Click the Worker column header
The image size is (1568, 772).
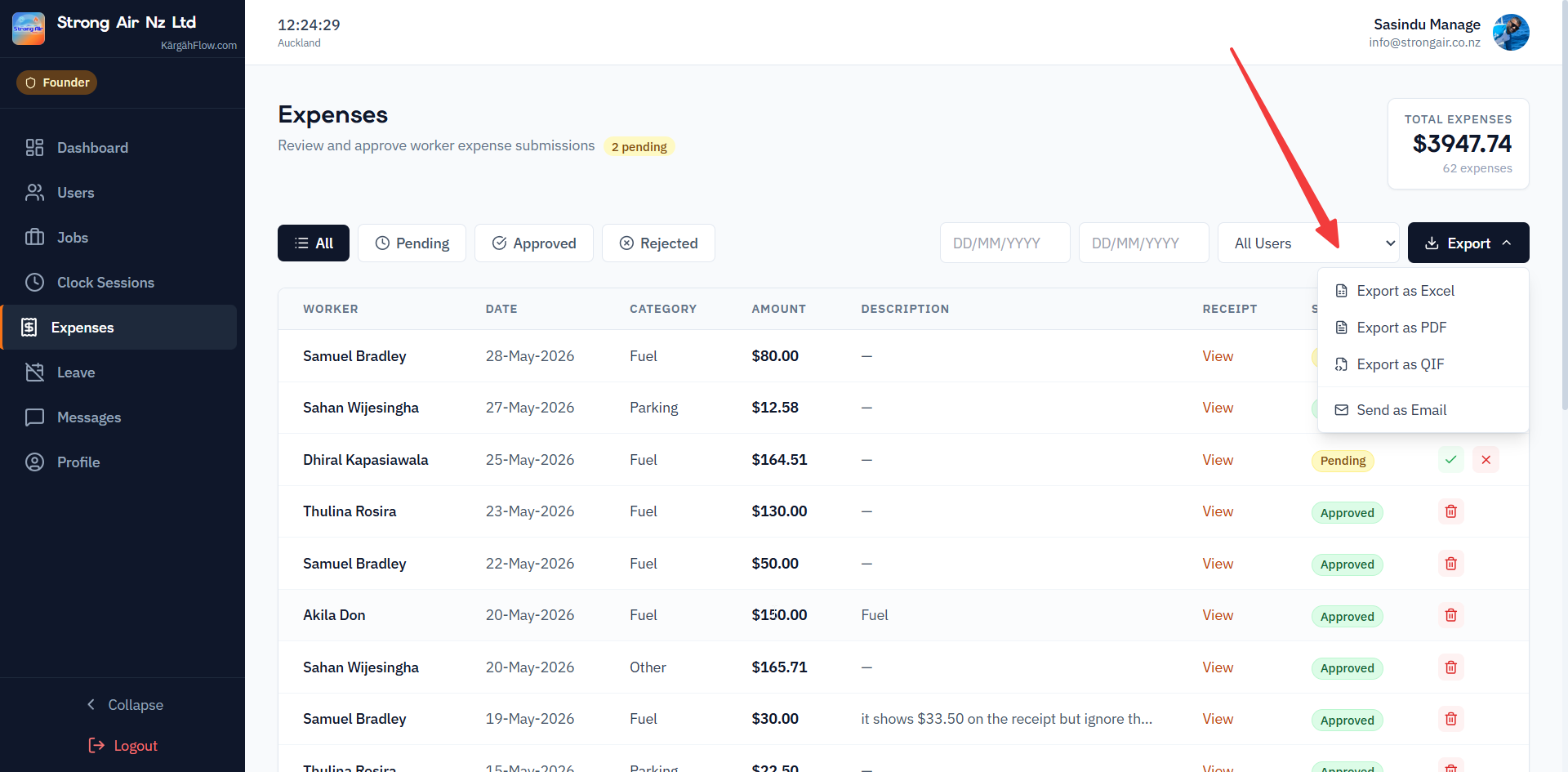[331, 309]
